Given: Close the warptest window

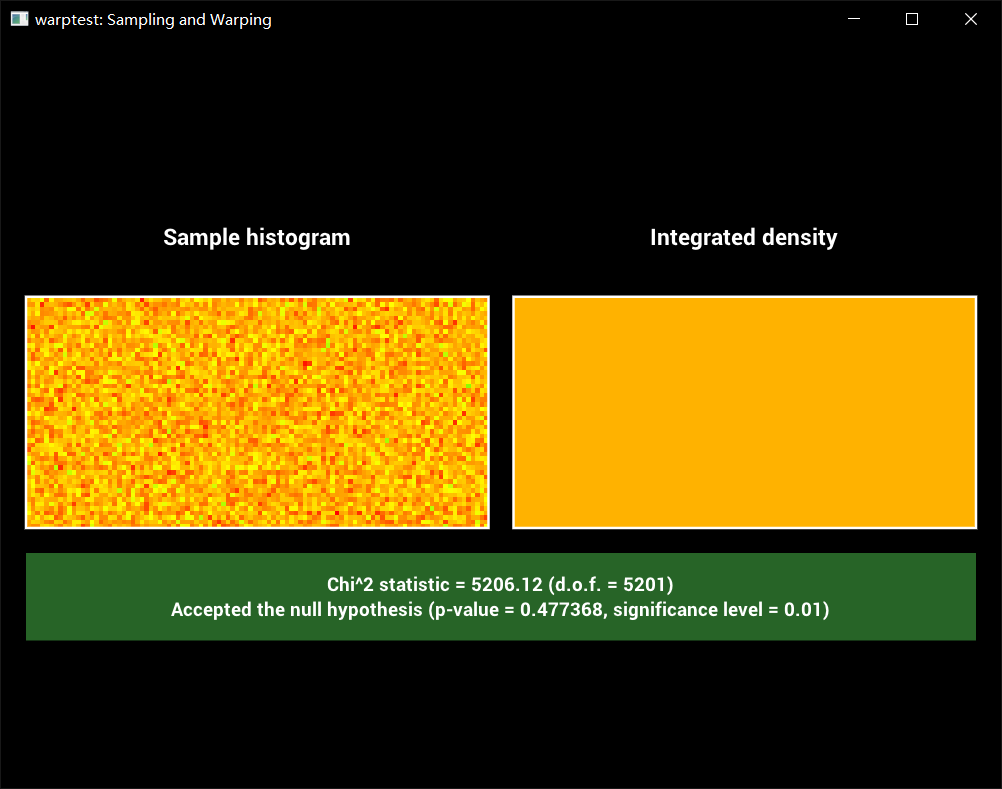Looking at the screenshot, I should 969,19.
